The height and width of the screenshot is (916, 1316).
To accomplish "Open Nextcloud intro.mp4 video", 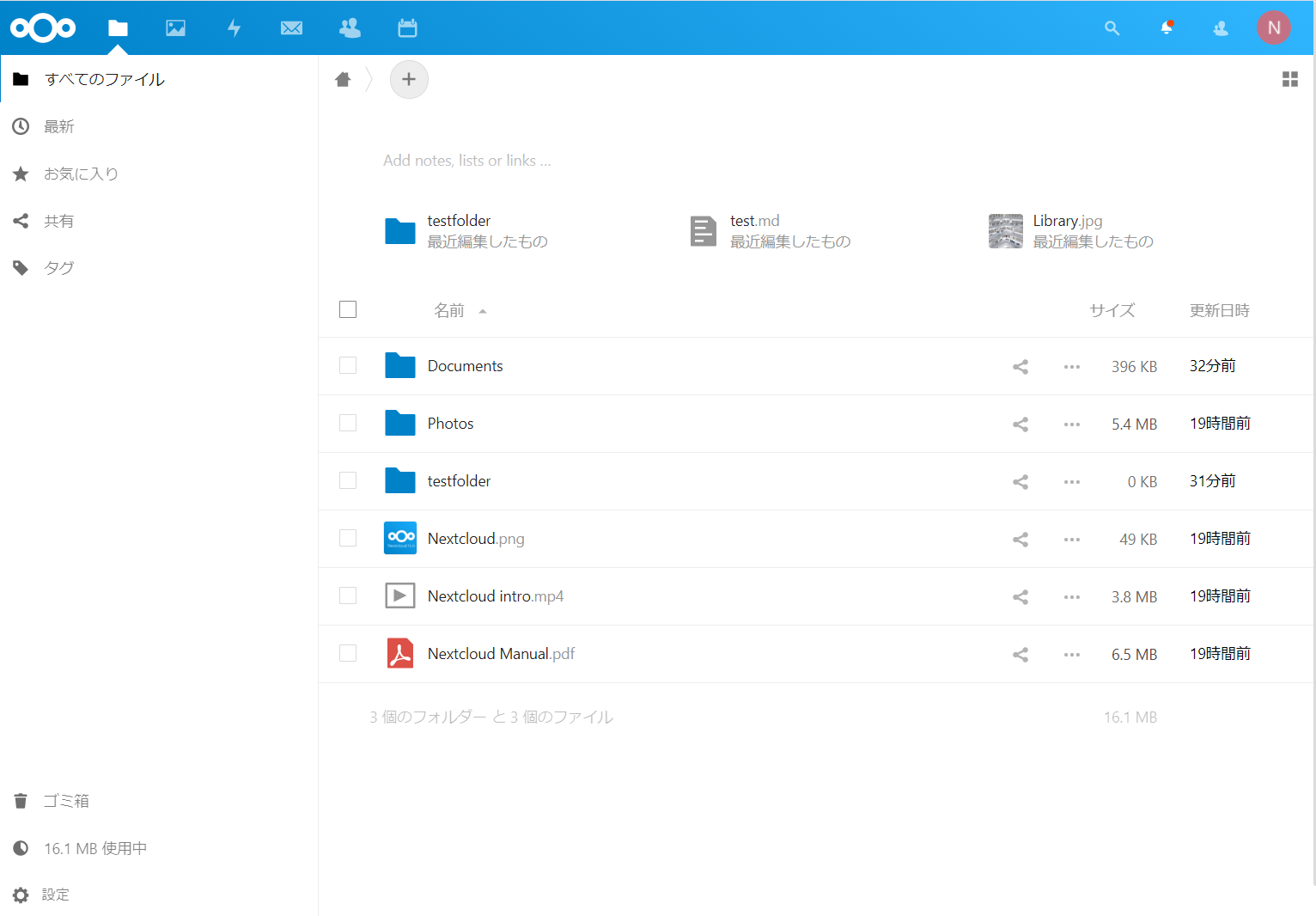I will 496,596.
